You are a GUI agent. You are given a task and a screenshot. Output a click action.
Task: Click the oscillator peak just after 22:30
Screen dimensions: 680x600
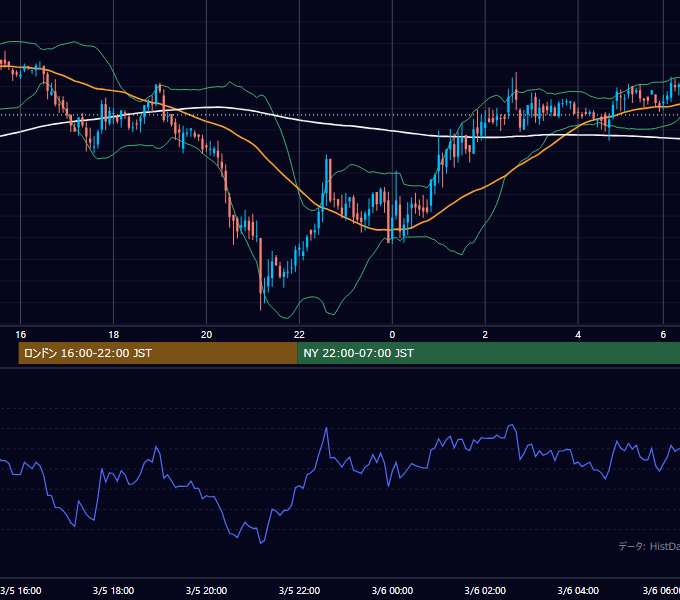coord(326,428)
